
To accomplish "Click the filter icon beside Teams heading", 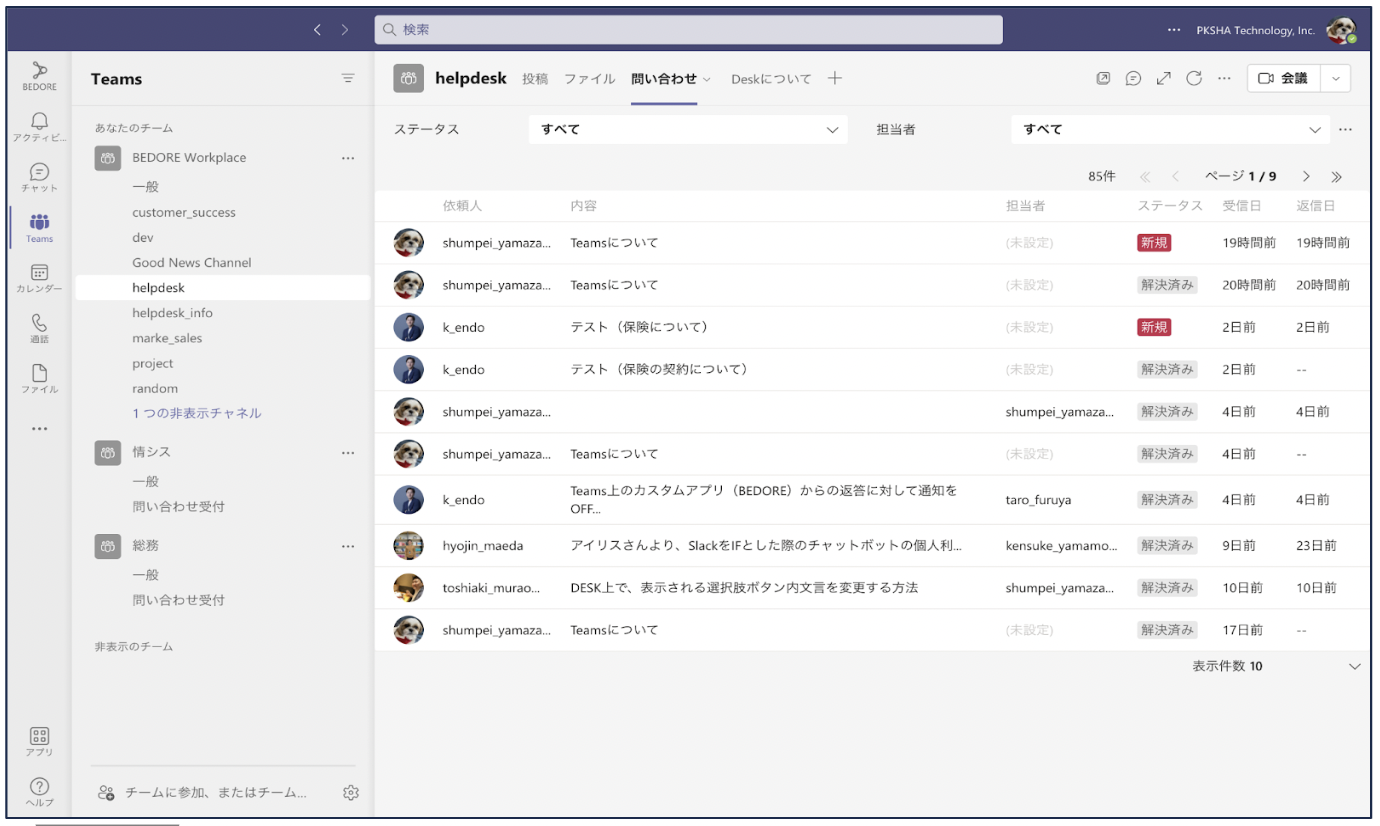I will tap(348, 79).
